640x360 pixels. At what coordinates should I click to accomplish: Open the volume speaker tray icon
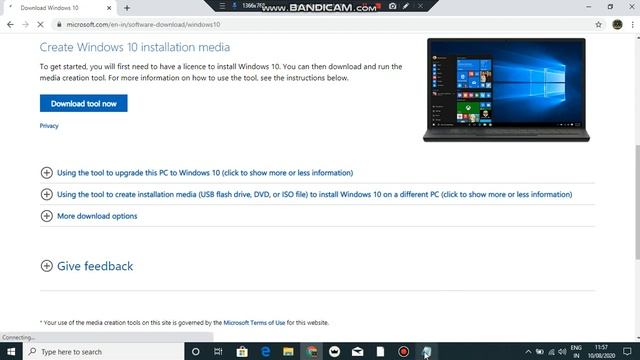click(562, 351)
